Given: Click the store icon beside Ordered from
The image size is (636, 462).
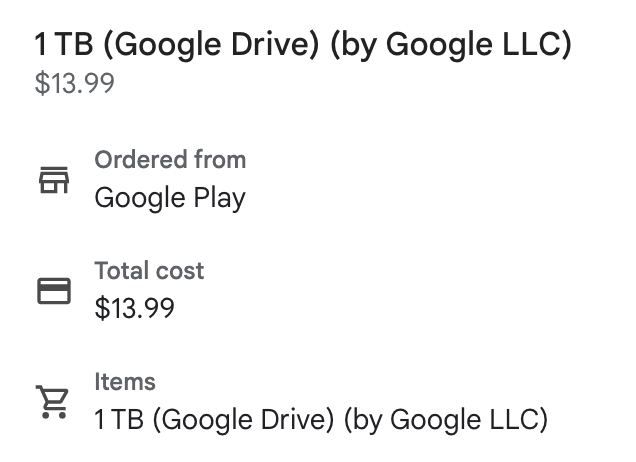Looking at the screenshot, I should point(53,179).
